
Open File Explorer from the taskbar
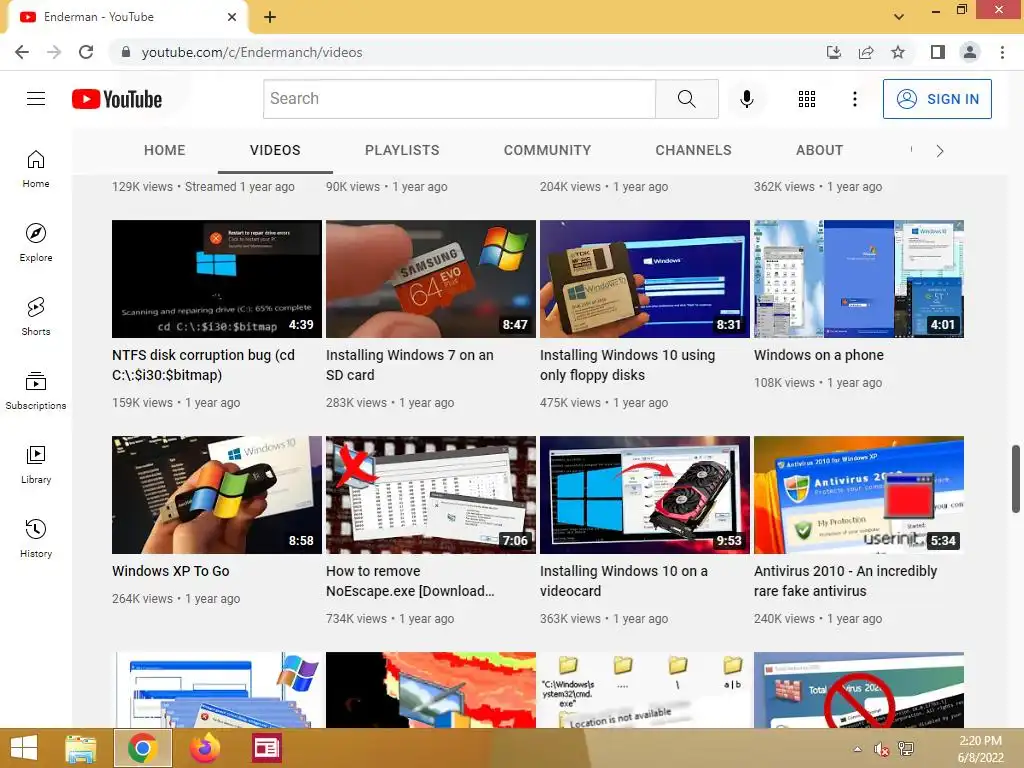click(81, 748)
